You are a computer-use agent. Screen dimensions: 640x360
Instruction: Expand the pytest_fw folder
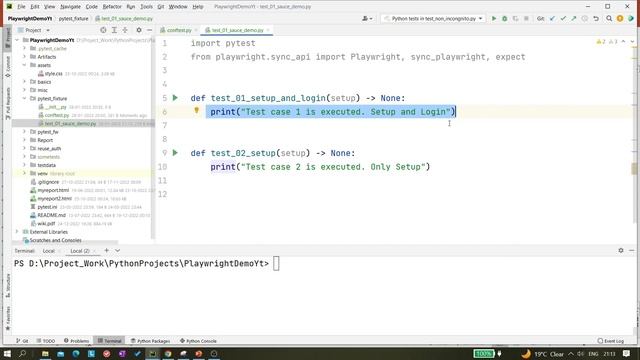[x=24, y=132]
